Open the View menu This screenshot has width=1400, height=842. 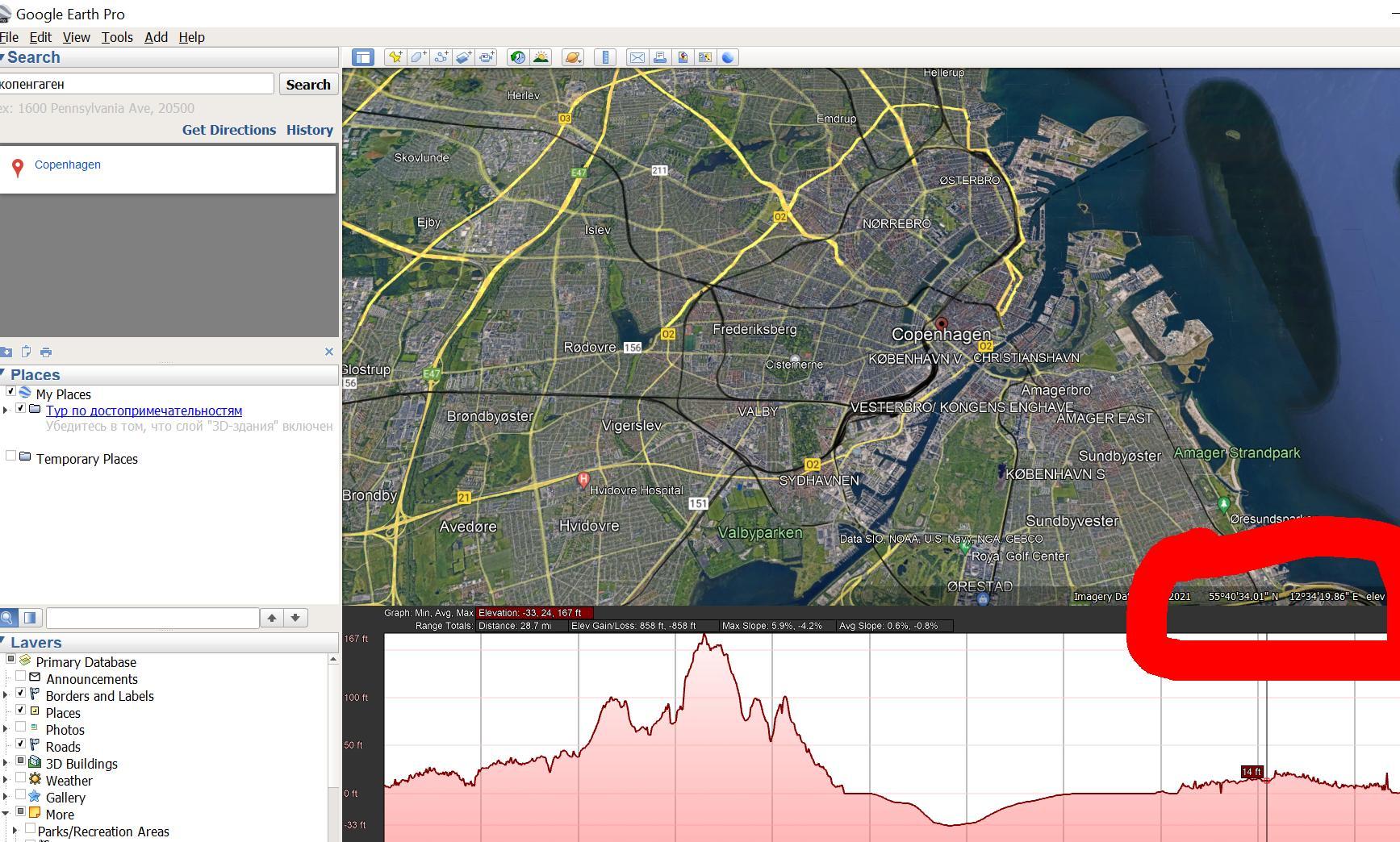[x=77, y=37]
